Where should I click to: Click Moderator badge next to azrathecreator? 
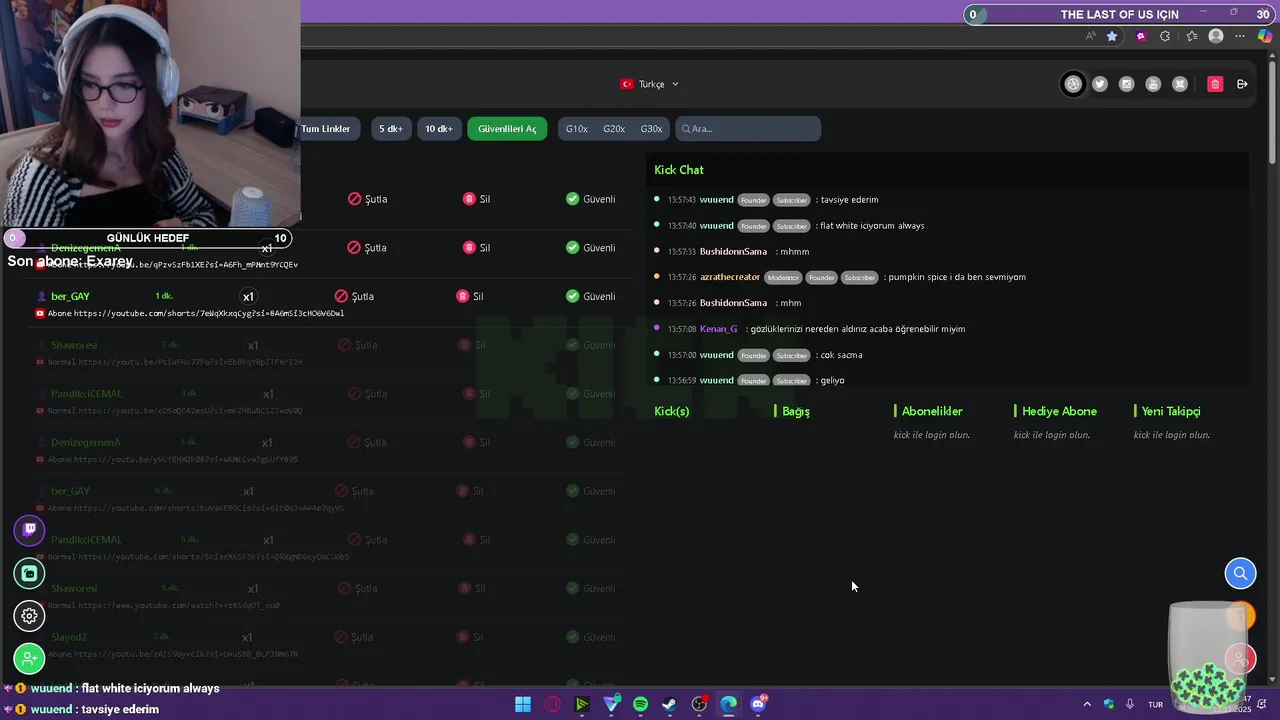pos(783,277)
